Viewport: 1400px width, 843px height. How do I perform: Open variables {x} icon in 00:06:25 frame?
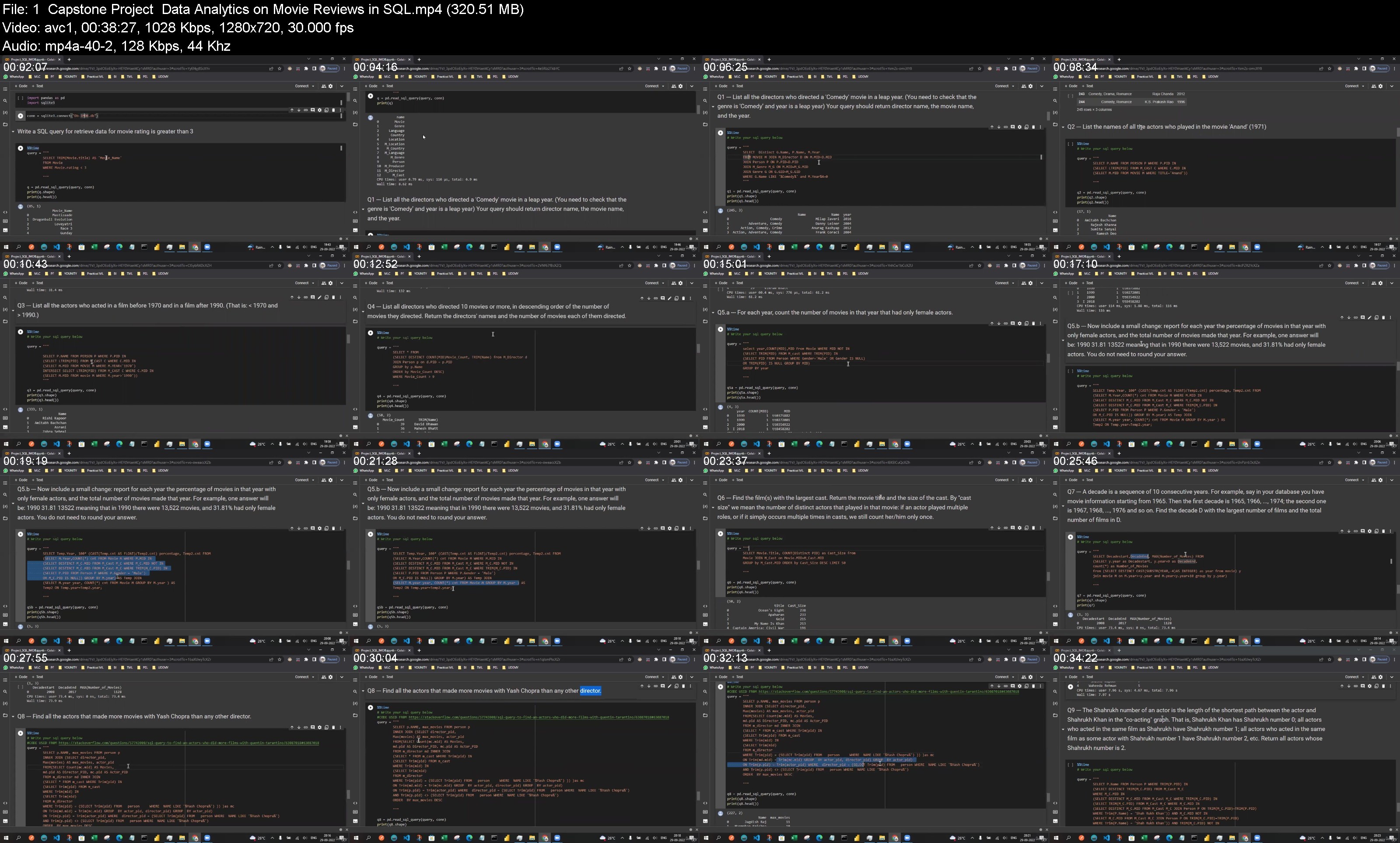(x=705, y=112)
